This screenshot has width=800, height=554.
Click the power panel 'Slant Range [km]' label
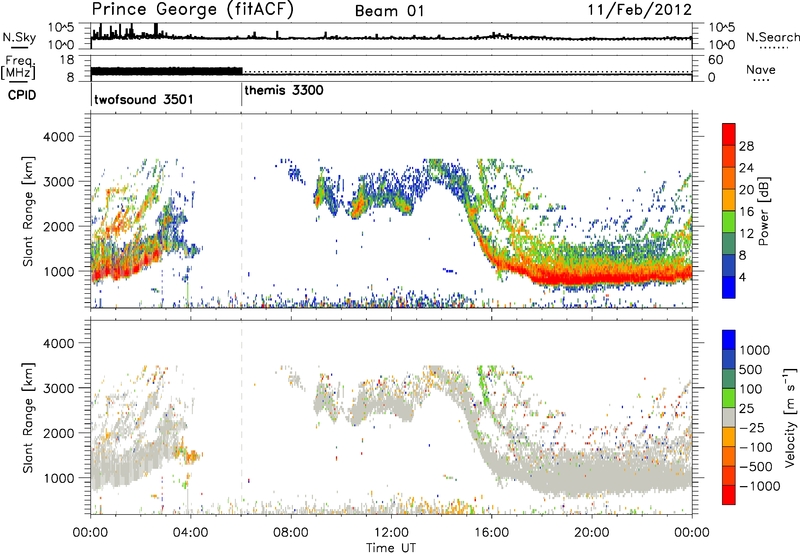[x=28, y=211]
